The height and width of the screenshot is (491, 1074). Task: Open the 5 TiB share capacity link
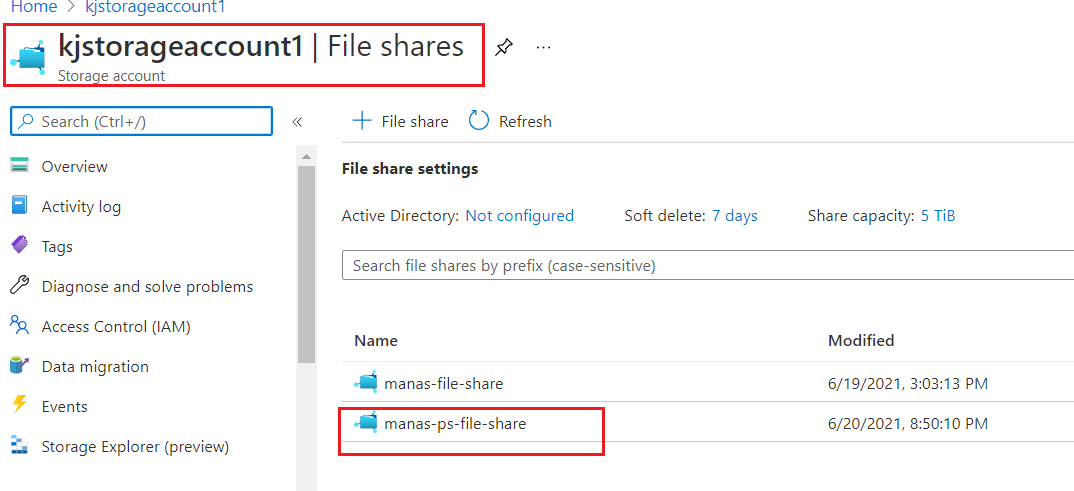coord(937,216)
